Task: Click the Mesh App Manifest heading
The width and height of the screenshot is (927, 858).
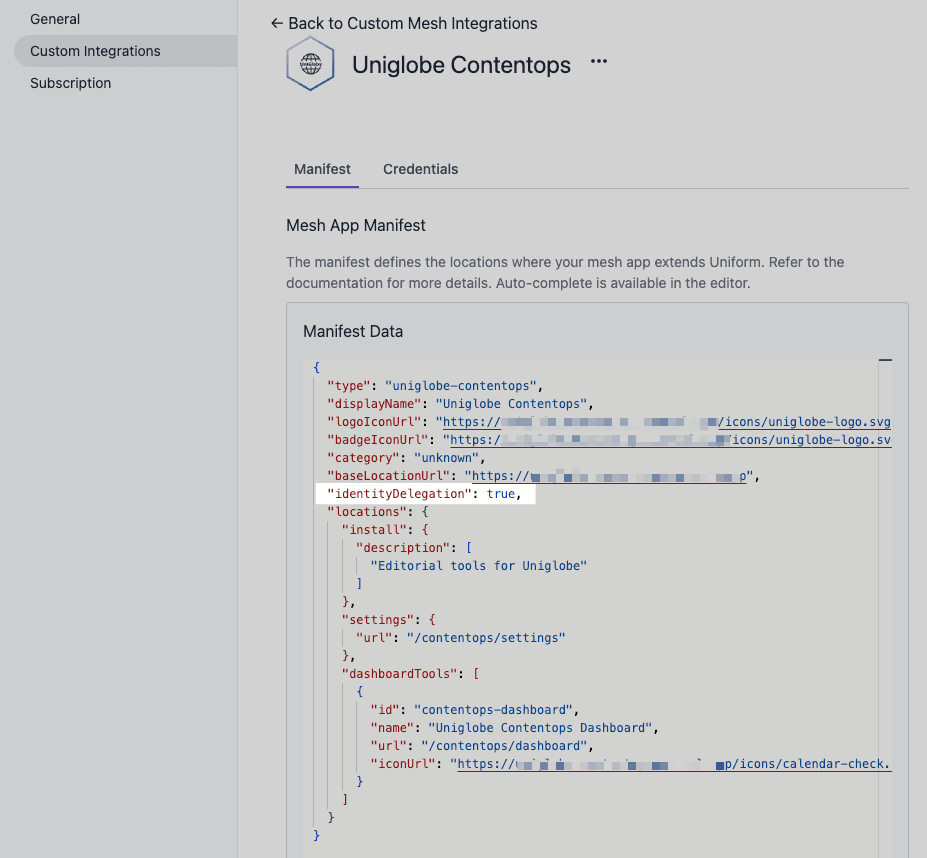Action: point(356,225)
